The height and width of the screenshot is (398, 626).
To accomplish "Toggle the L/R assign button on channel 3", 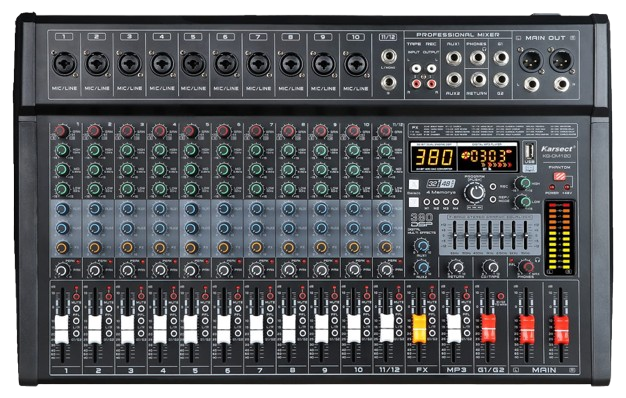I will 141,321.
